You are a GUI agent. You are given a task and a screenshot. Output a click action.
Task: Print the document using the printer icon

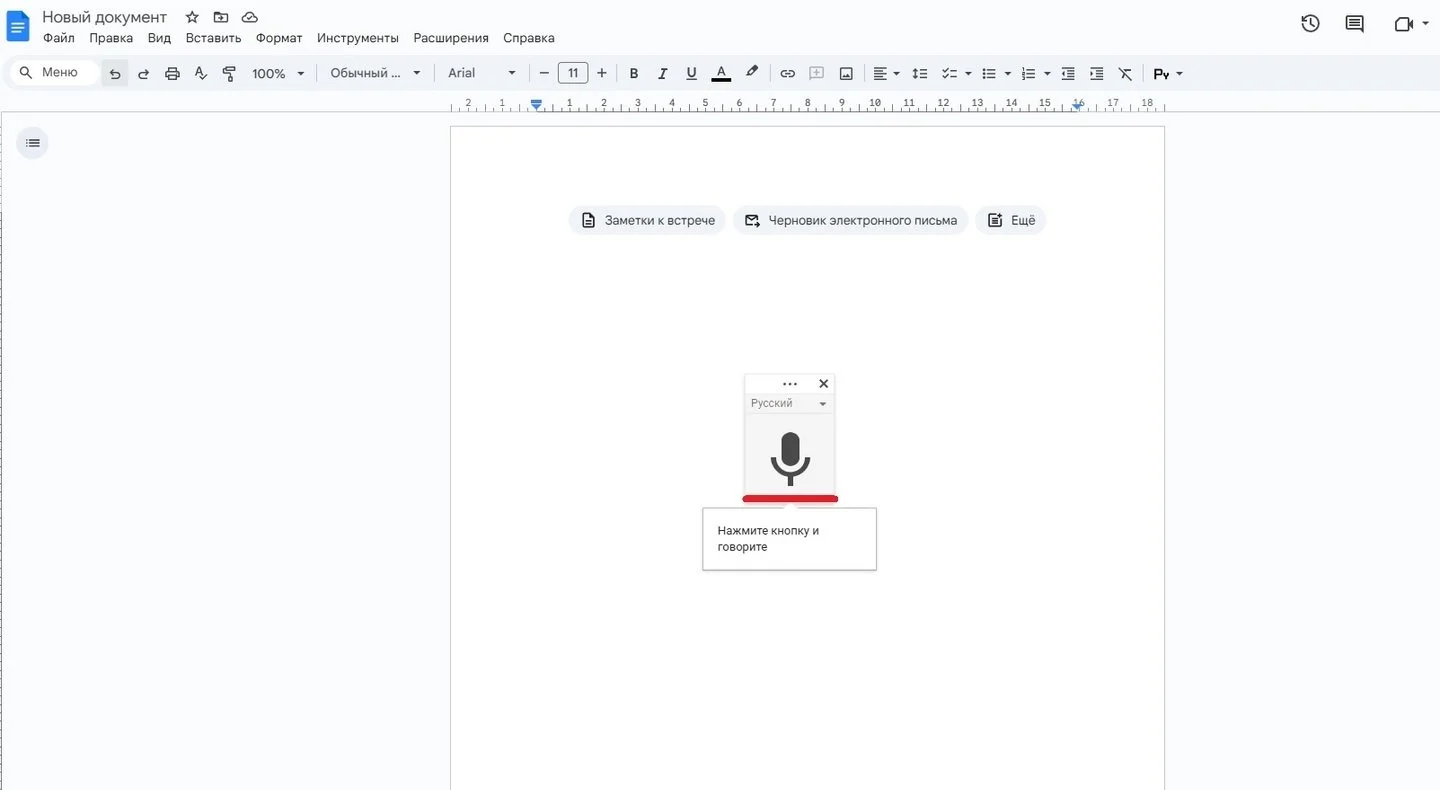[x=172, y=73]
